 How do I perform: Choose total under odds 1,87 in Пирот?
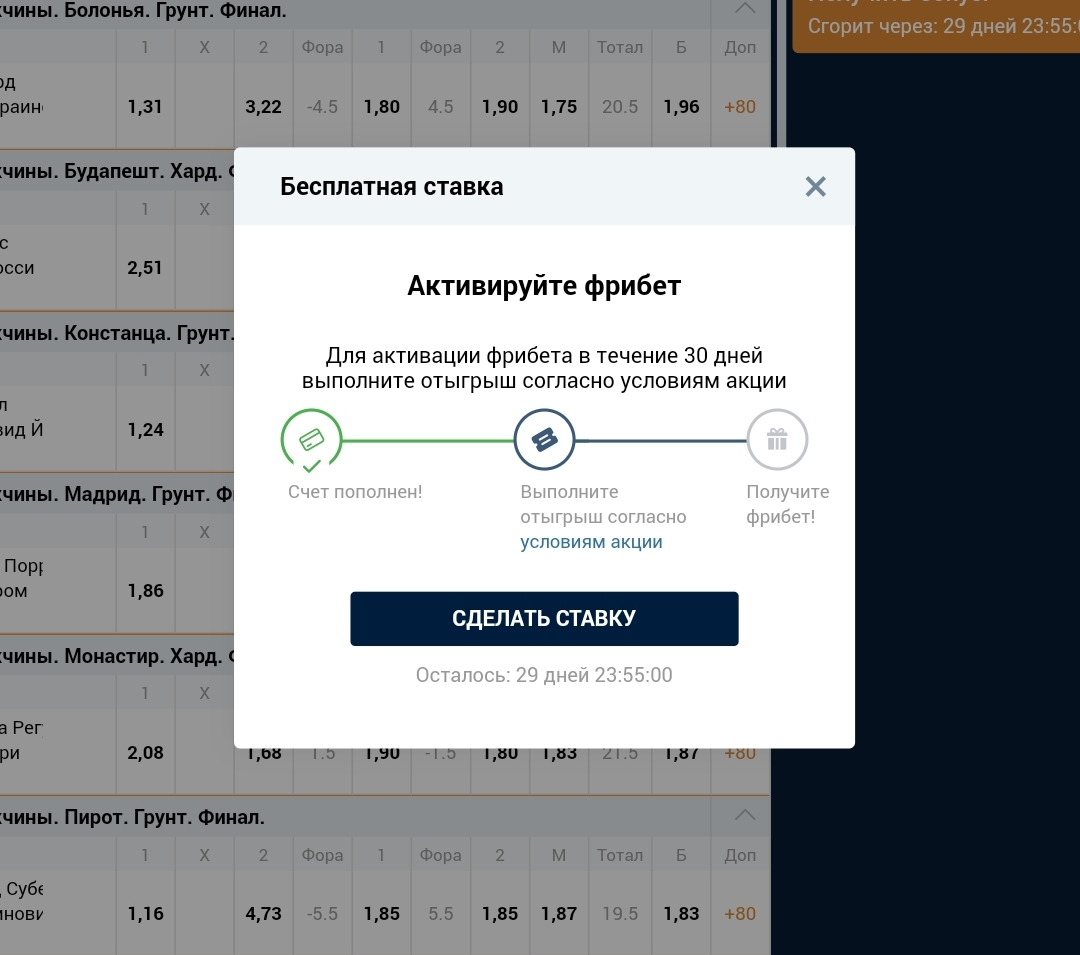pyautogui.click(x=559, y=913)
